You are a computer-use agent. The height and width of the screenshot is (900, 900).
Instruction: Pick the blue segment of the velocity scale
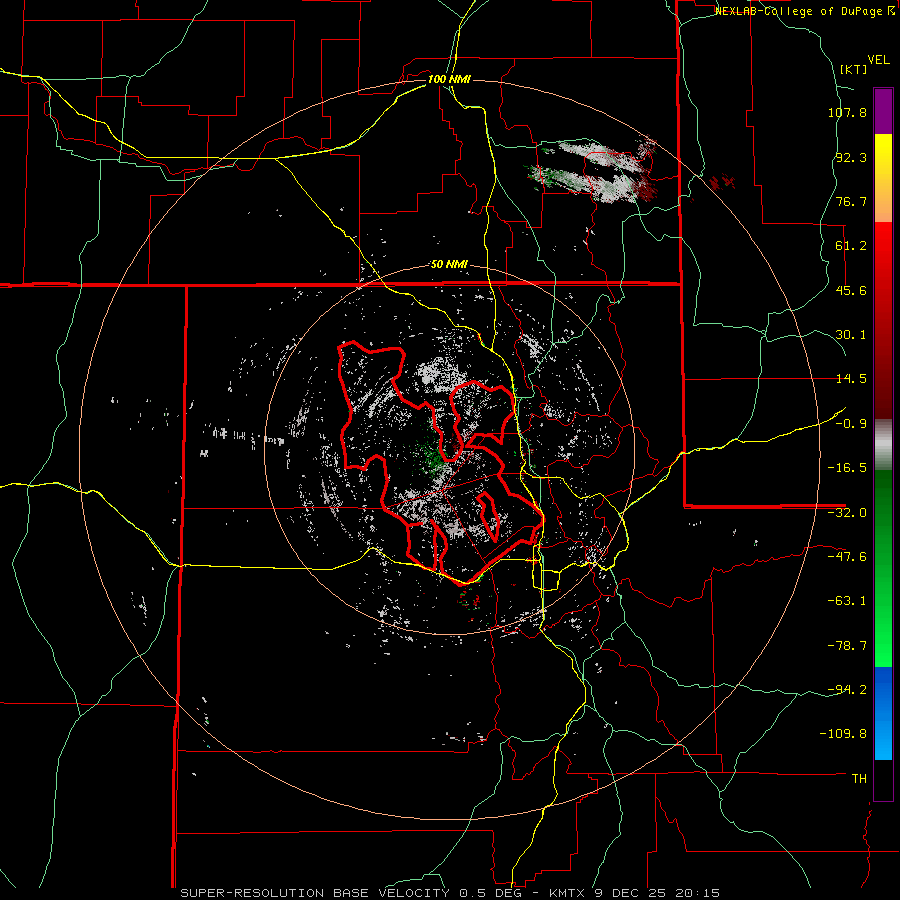coord(883,713)
